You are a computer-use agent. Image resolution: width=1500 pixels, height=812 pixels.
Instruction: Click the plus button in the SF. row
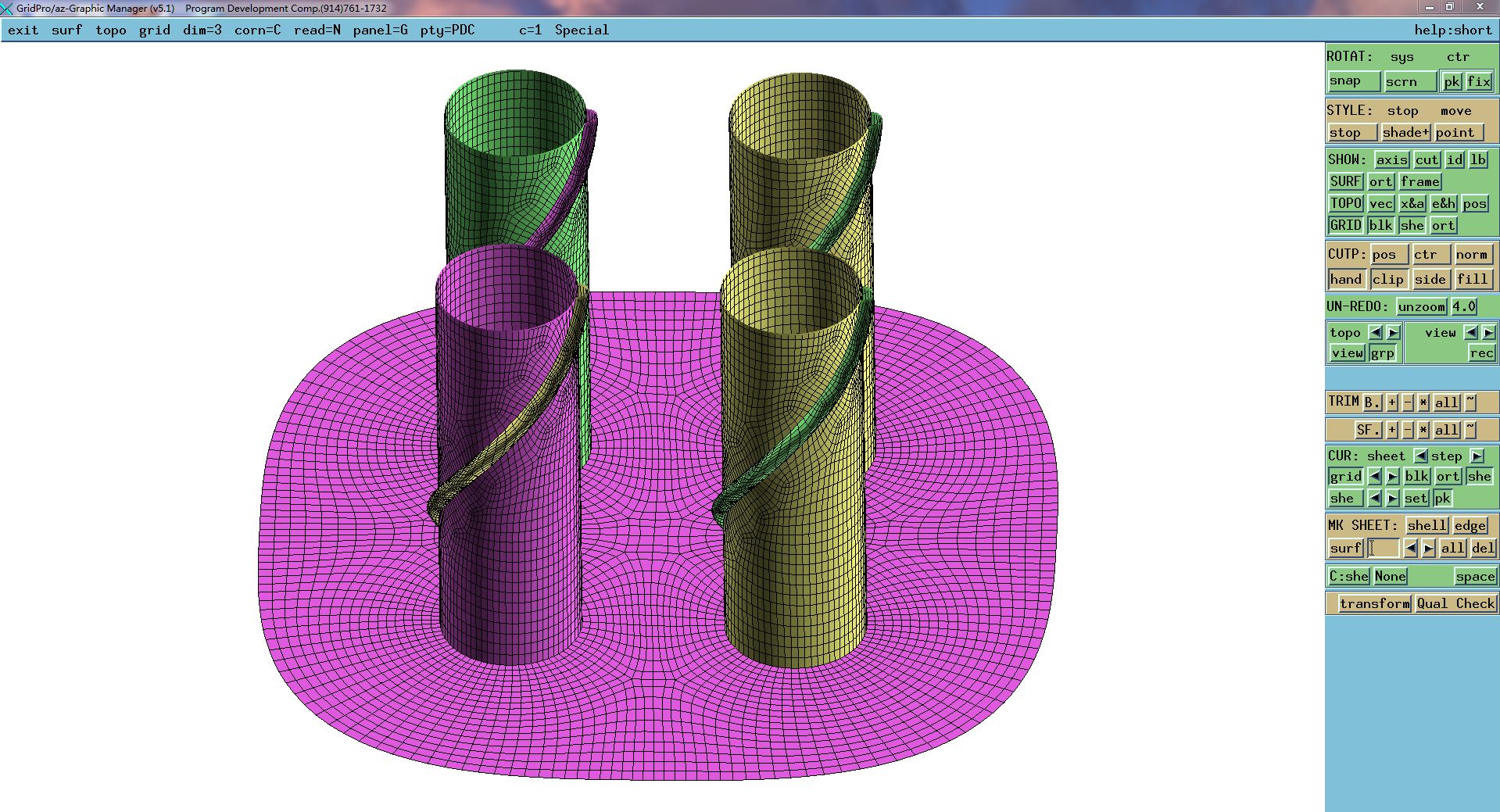[x=1392, y=430]
